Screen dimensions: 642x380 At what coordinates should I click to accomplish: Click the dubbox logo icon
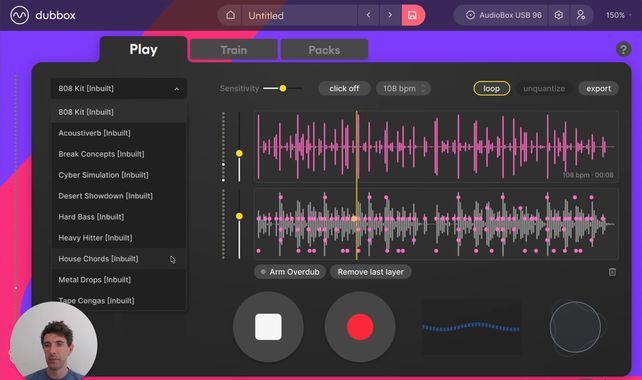(19, 16)
